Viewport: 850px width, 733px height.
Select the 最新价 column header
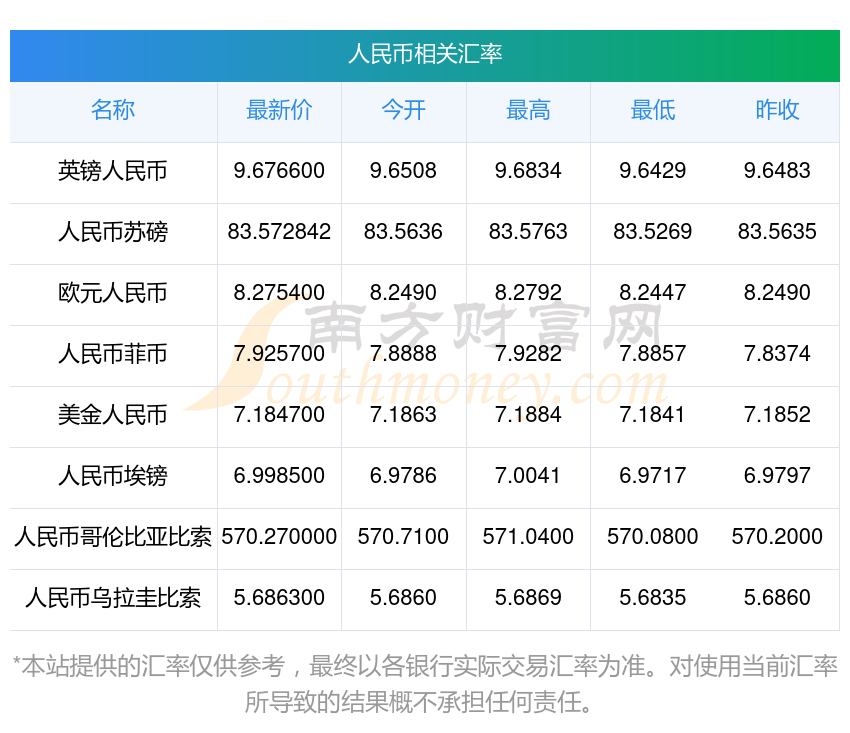279,110
